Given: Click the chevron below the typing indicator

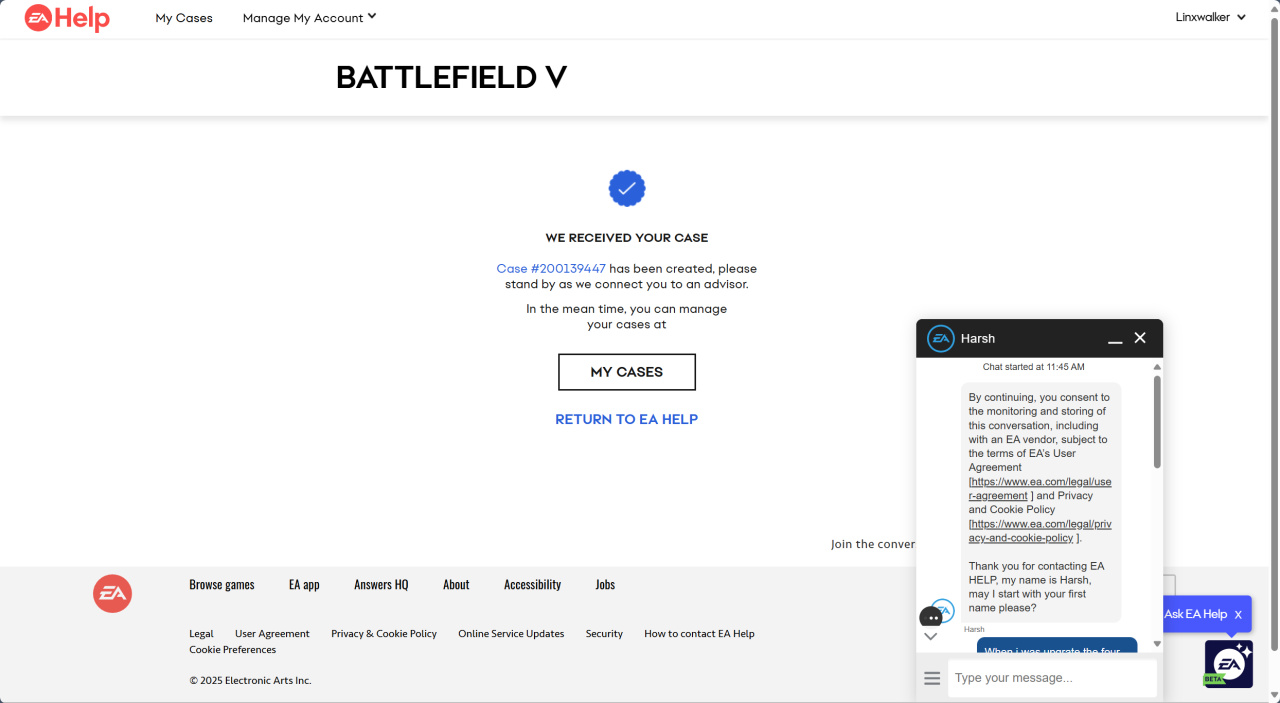Looking at the screenshot, I should coord(931,636).
